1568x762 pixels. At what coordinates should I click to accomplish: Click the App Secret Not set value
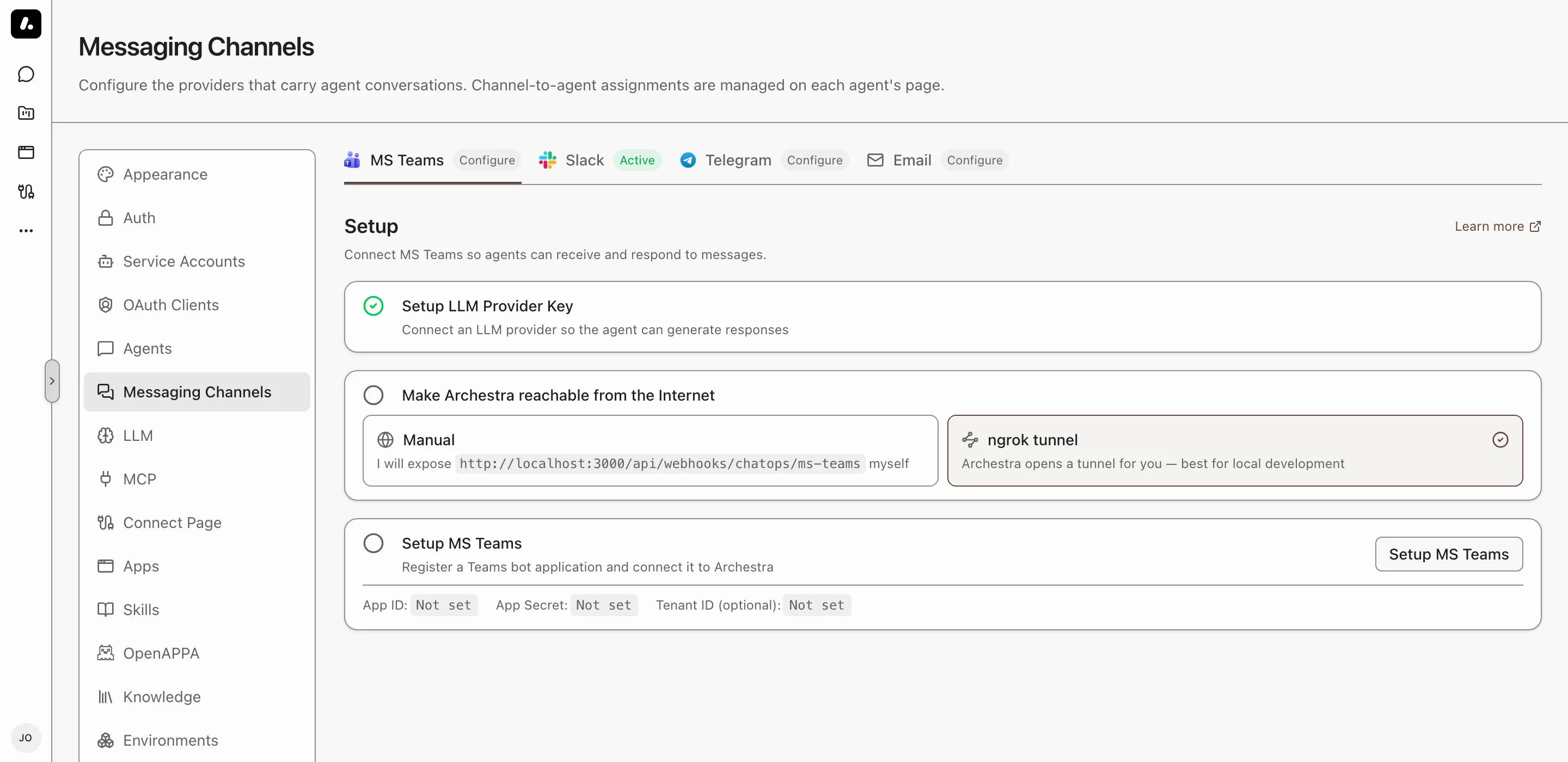tap(604, 606)
